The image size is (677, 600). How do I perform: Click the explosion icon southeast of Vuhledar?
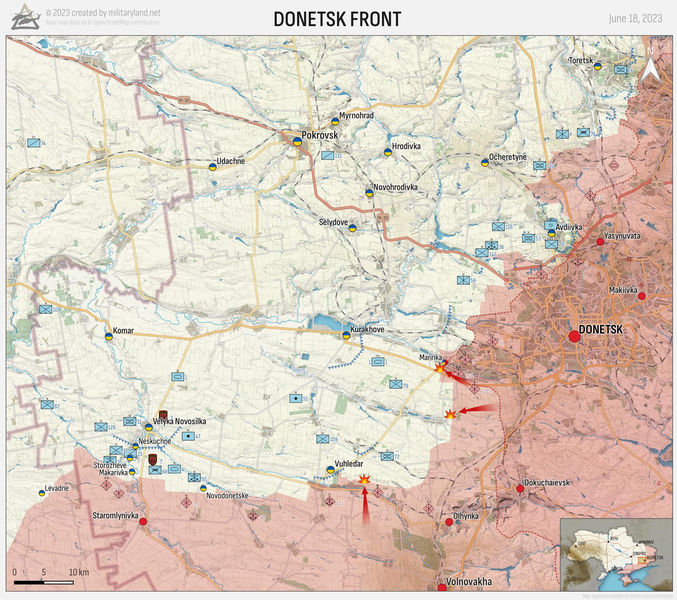pyautogui.click(x=365, y=481)
